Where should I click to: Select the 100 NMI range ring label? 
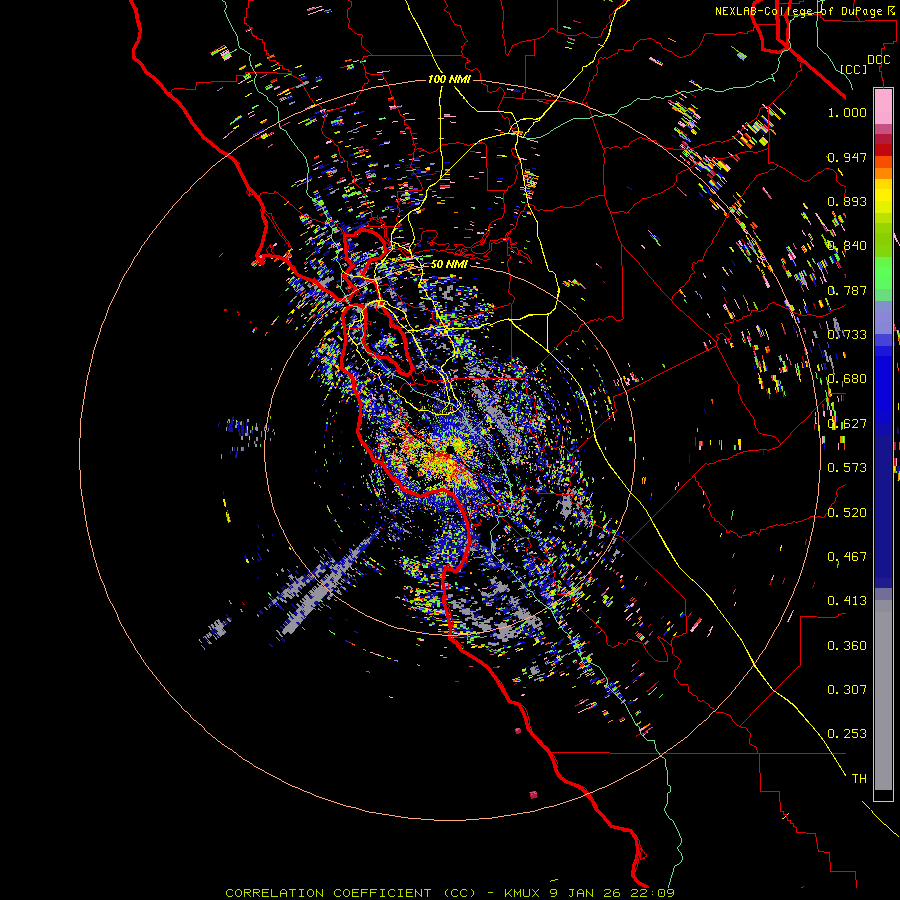(x=449, y=79)
